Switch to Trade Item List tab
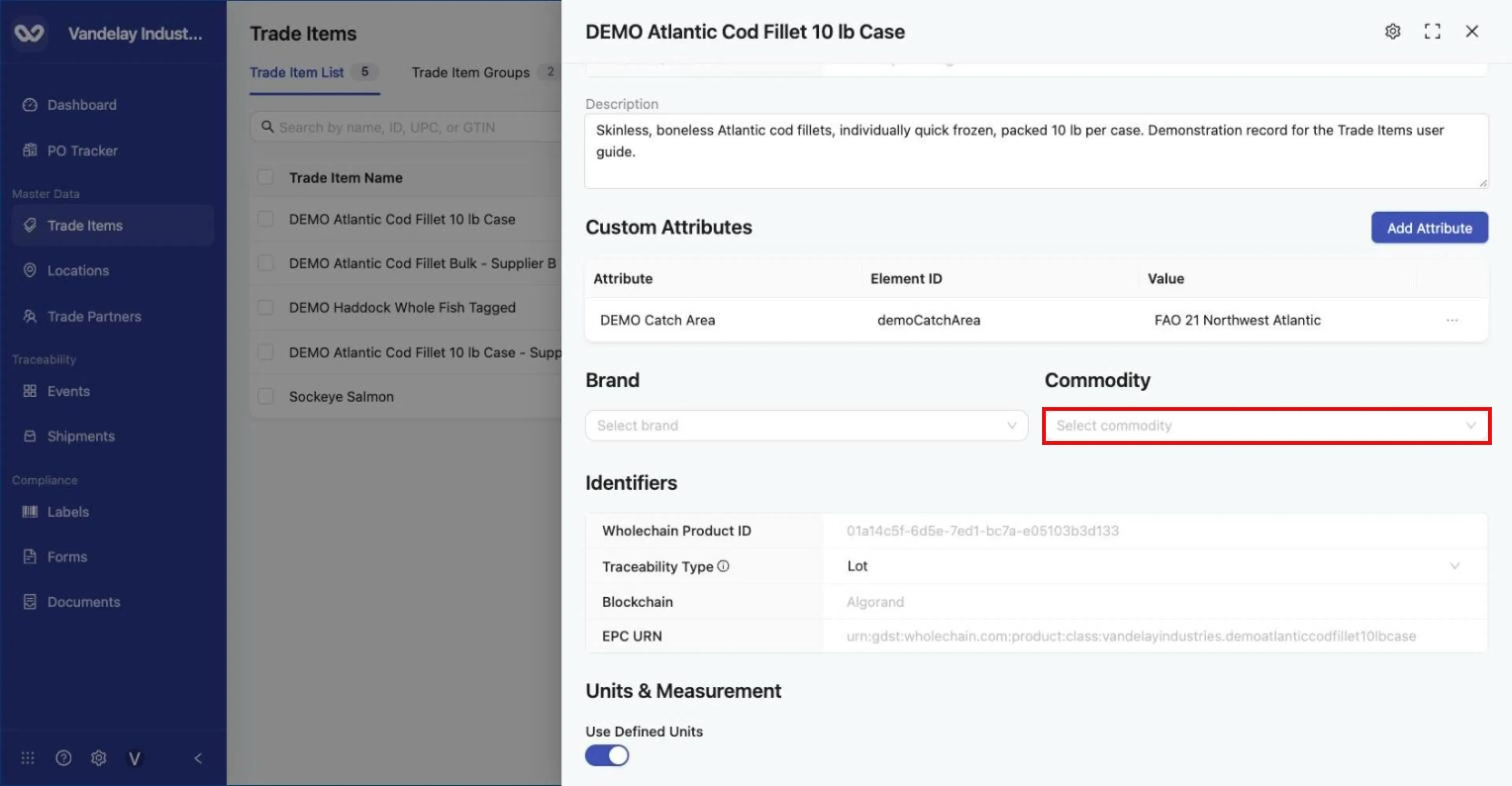1512x786 pixels. pos(315,73)
